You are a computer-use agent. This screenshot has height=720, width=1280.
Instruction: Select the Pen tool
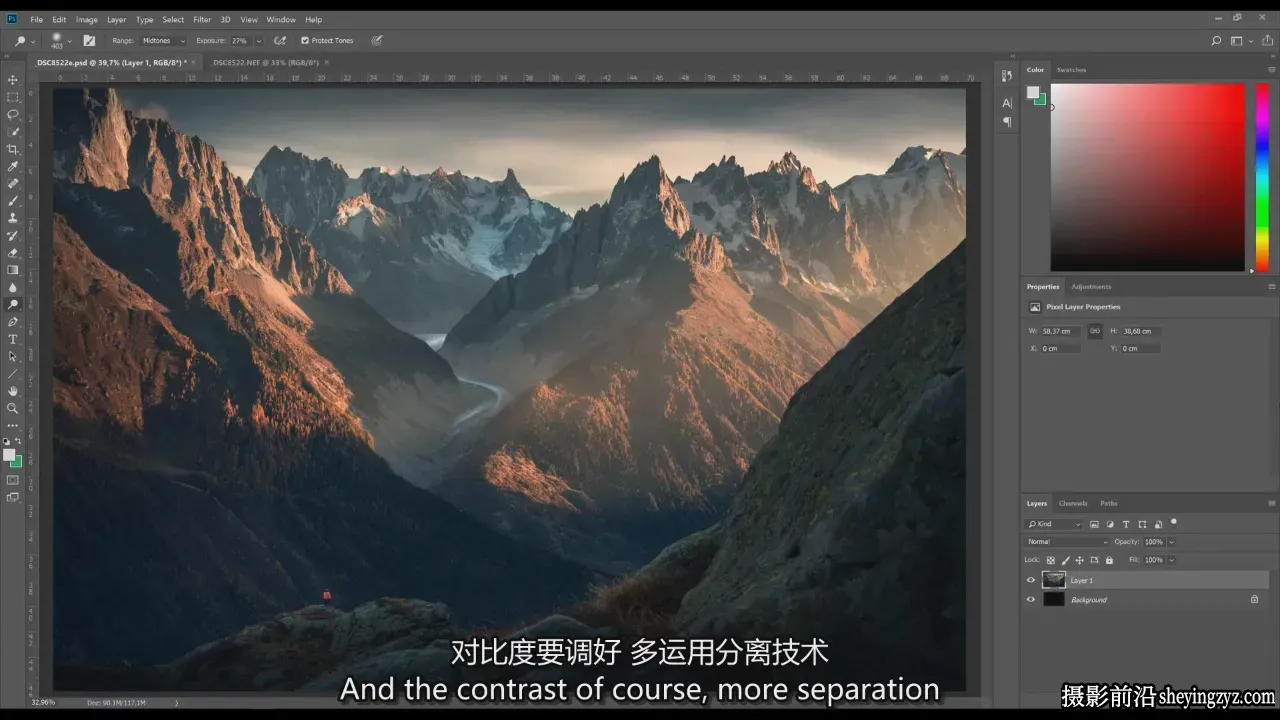point(13,322)
